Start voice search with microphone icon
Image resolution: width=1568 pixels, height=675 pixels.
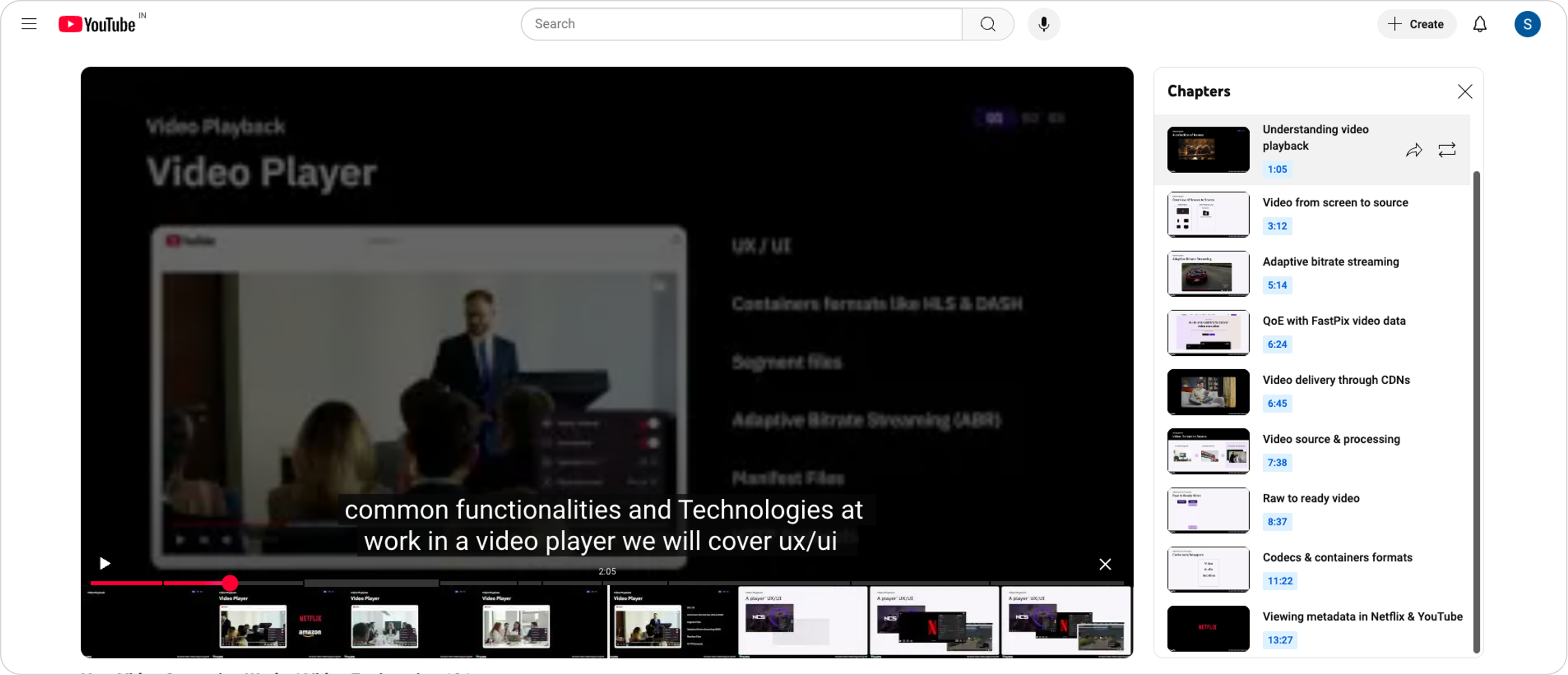pyautogui.click(x=1043, y=24)
